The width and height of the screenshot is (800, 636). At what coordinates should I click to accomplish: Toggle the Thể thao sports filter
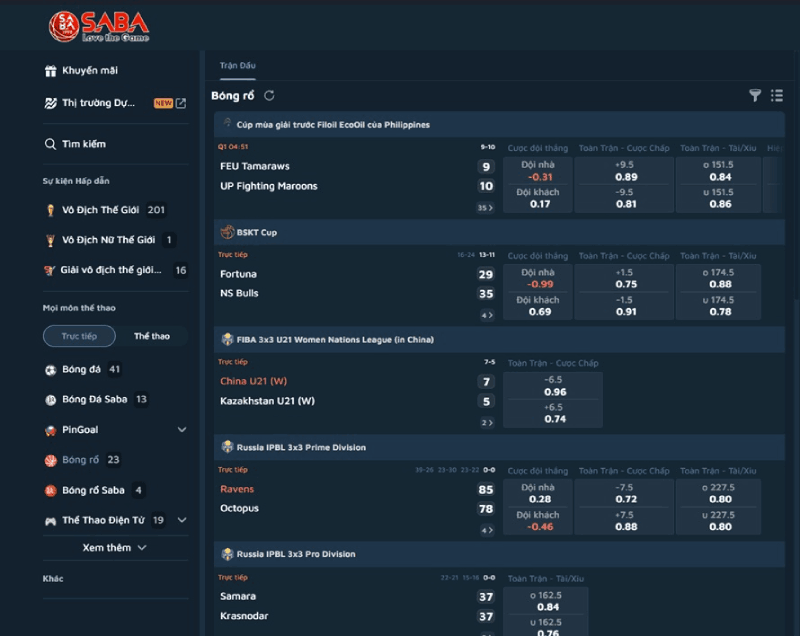point(152,336)
